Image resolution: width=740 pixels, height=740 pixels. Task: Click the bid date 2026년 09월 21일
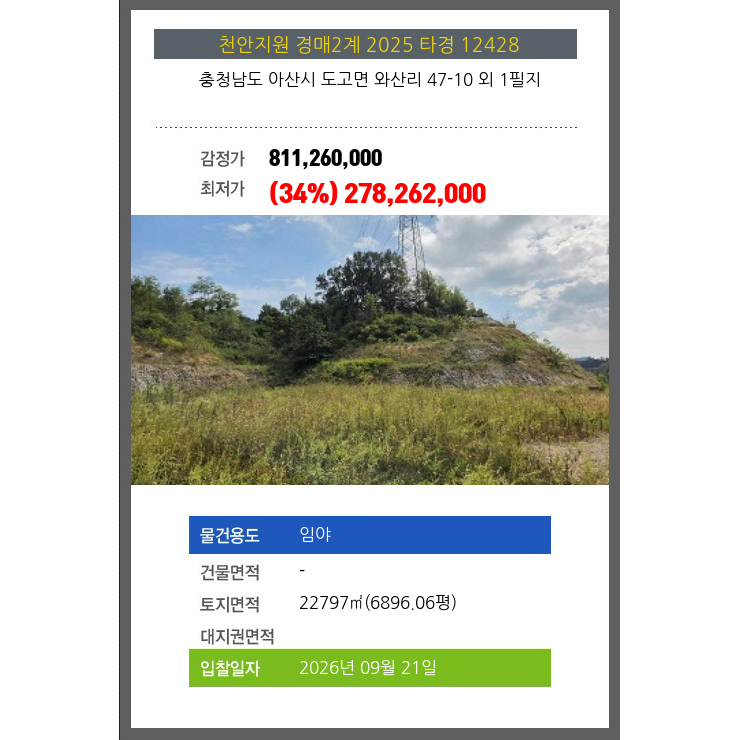coord(368,667)
